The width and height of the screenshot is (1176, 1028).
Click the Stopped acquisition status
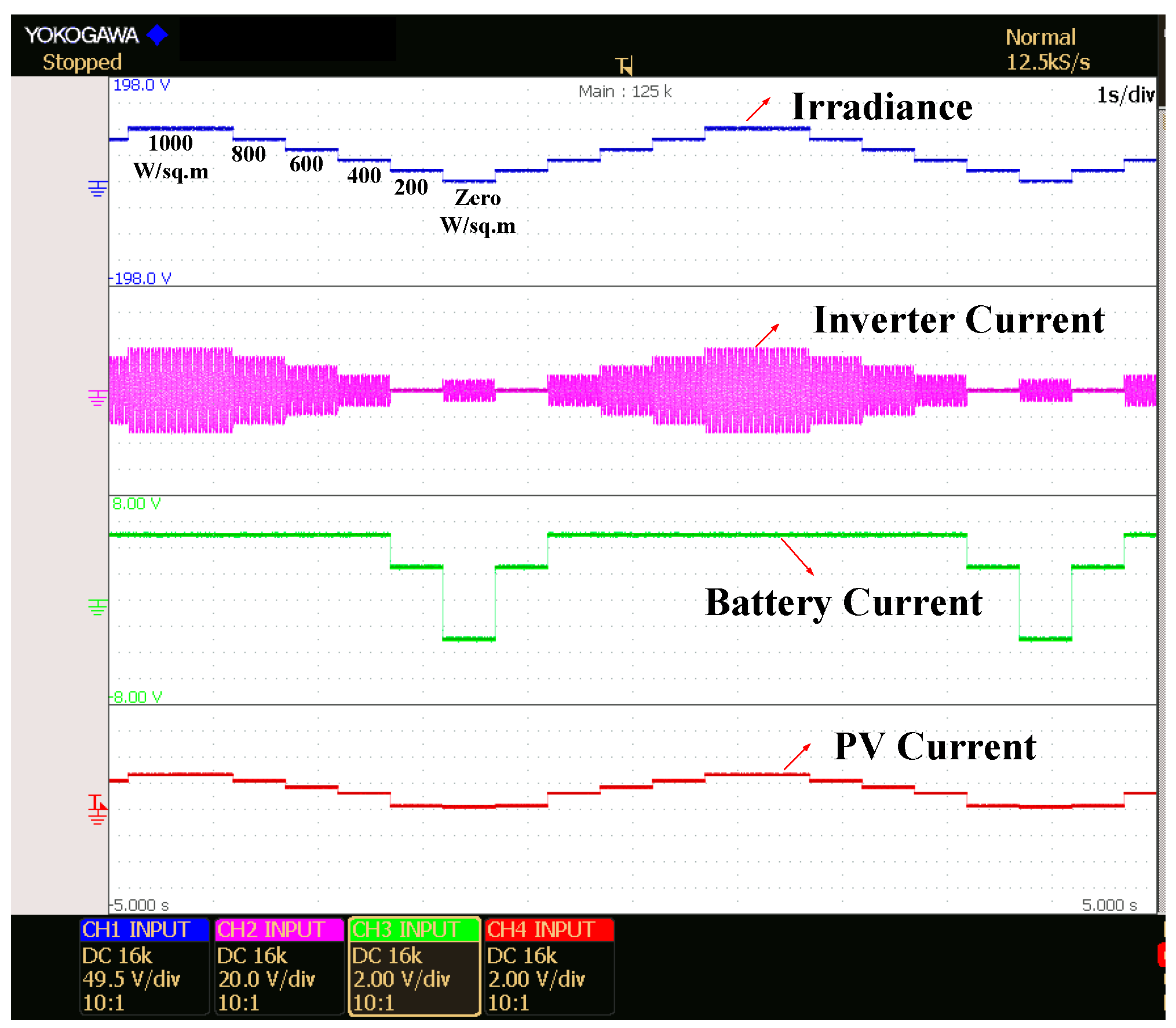click(82, 62)
